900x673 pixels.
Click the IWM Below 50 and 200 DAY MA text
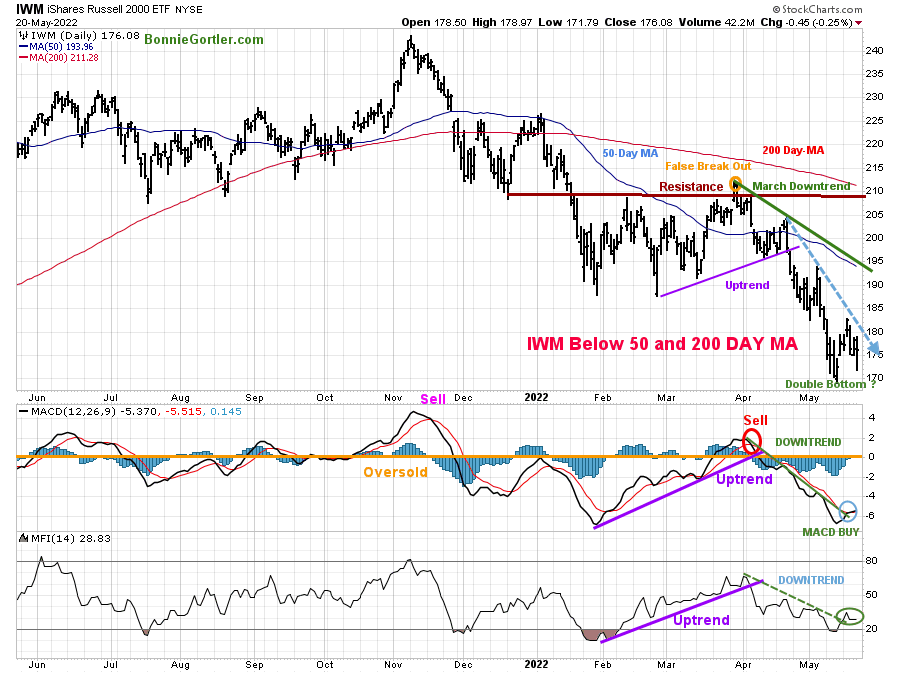[662, 344]
